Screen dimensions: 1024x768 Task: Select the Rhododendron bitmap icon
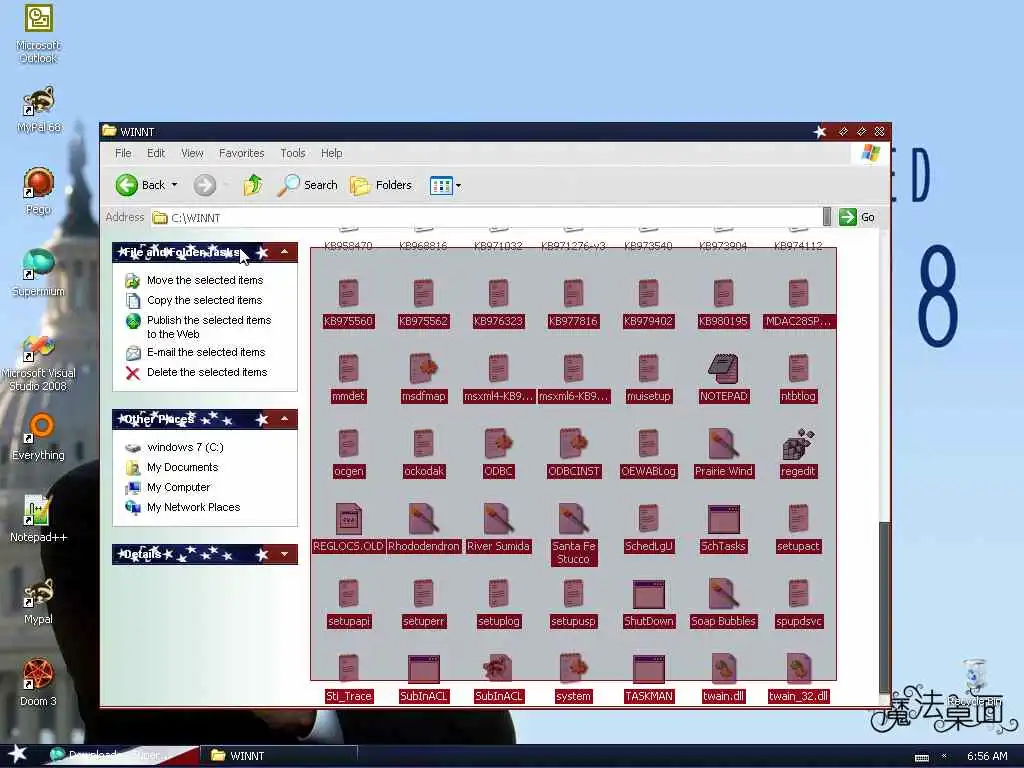[423, 519]
